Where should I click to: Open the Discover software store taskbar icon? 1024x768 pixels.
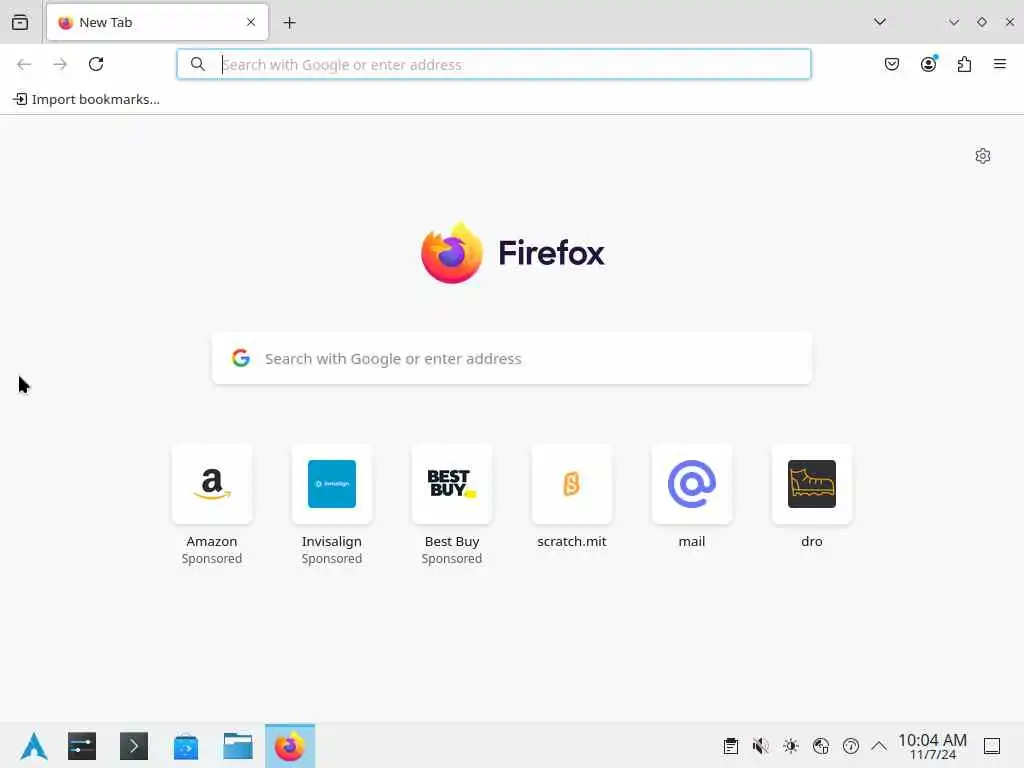click(186, 746)
